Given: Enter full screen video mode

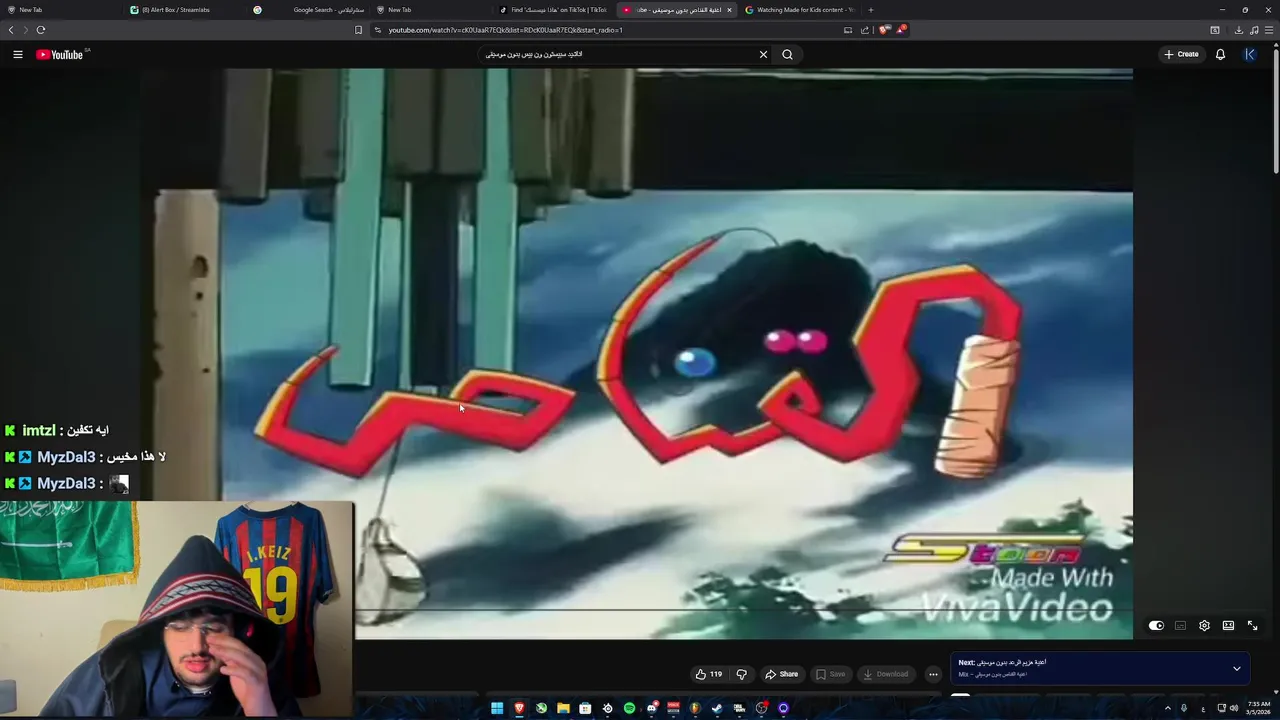Looking at the screenshot, I should click(1252, 626).
